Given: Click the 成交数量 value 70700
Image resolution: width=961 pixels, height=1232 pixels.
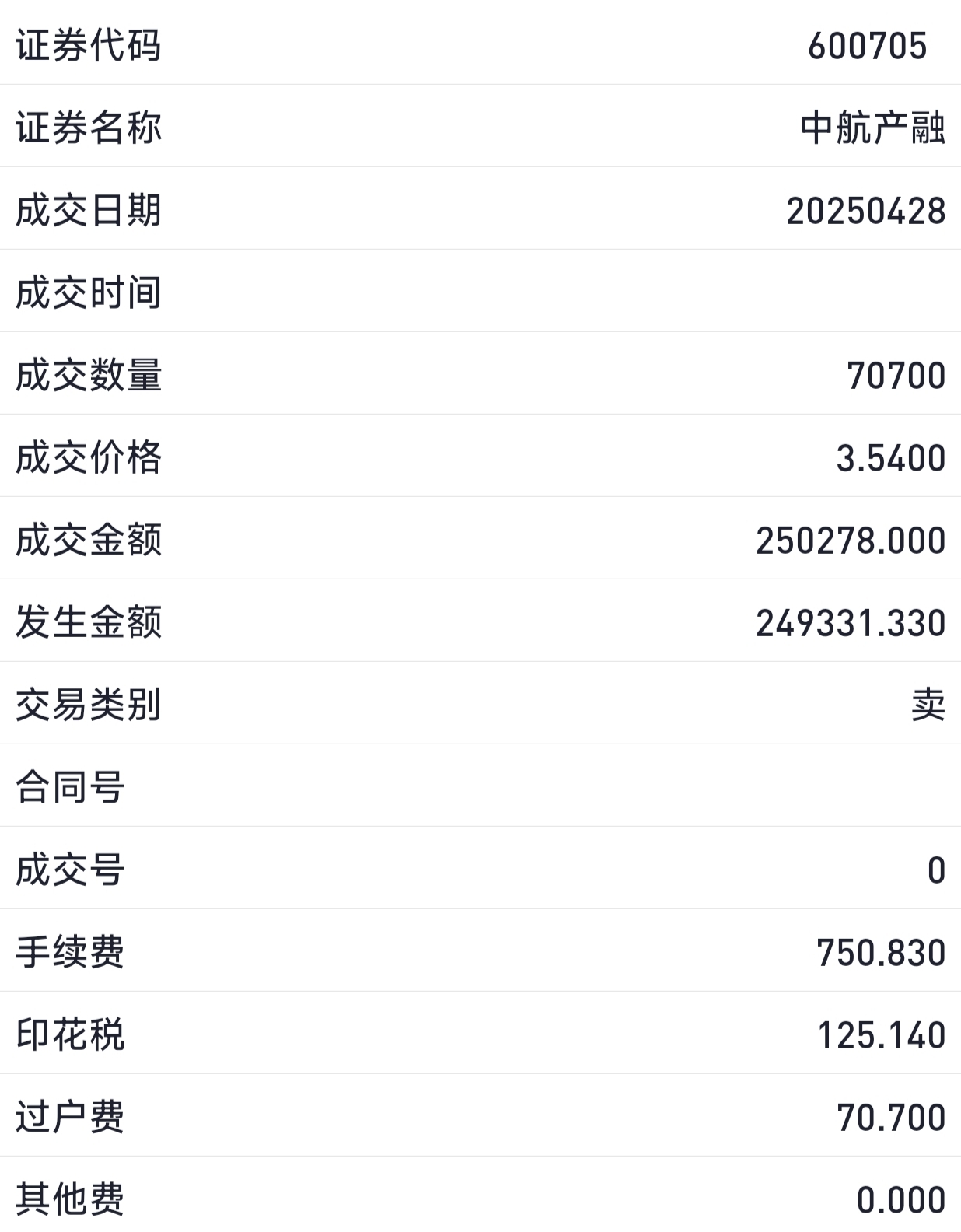Looking at the screenshot, I should pyautogui.click(x=896, y=376).
